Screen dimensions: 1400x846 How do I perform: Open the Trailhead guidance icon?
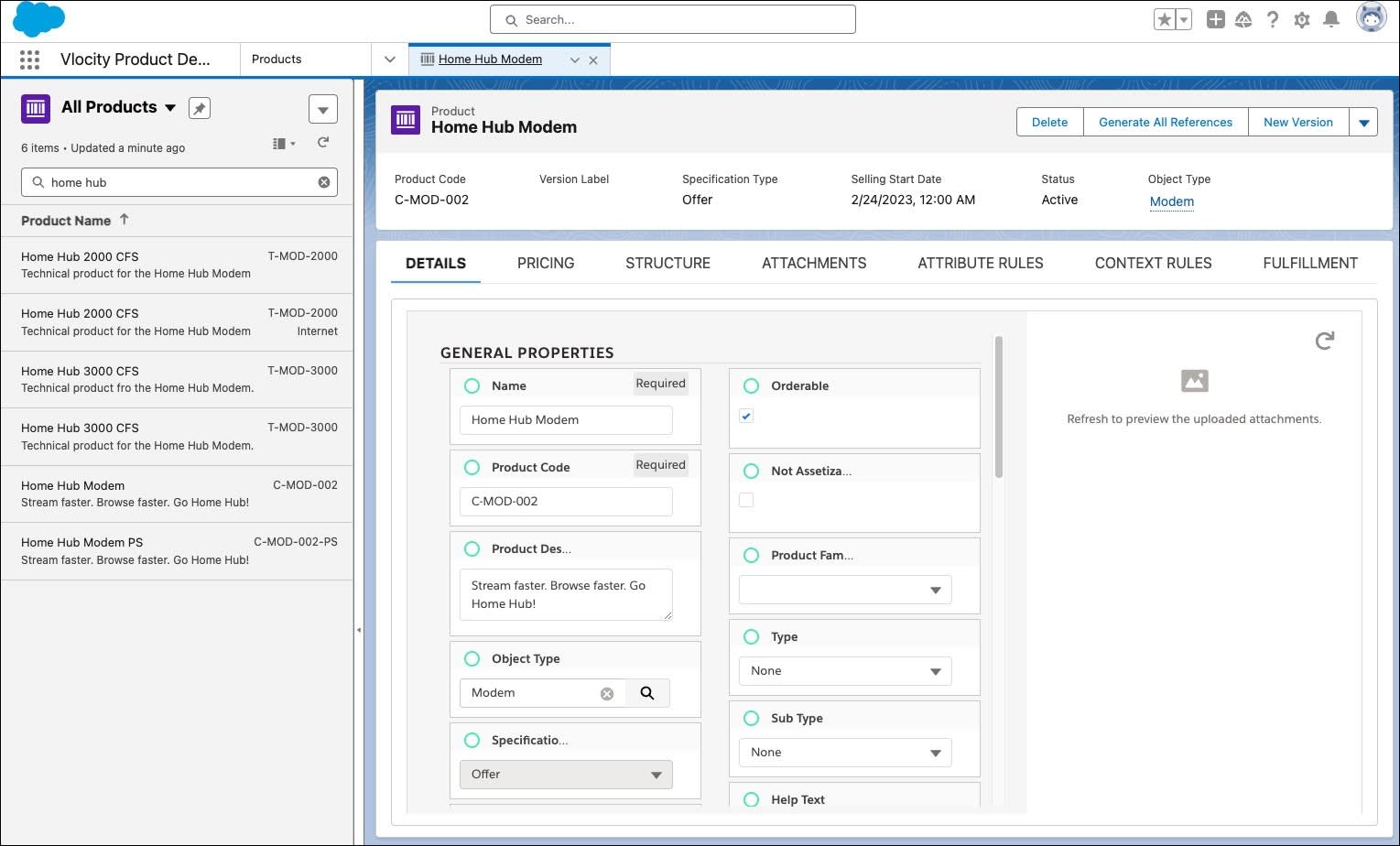click(x=1243, y=19)
